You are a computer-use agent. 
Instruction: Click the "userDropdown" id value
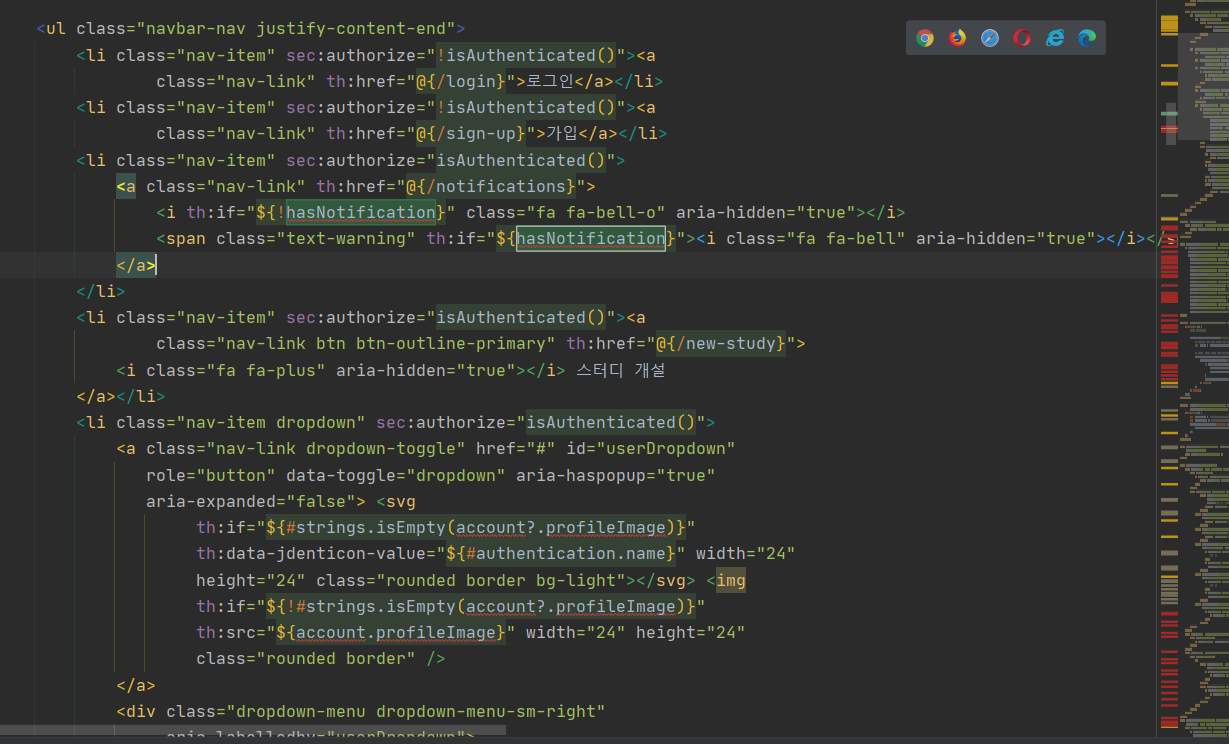tap(665, 448)
